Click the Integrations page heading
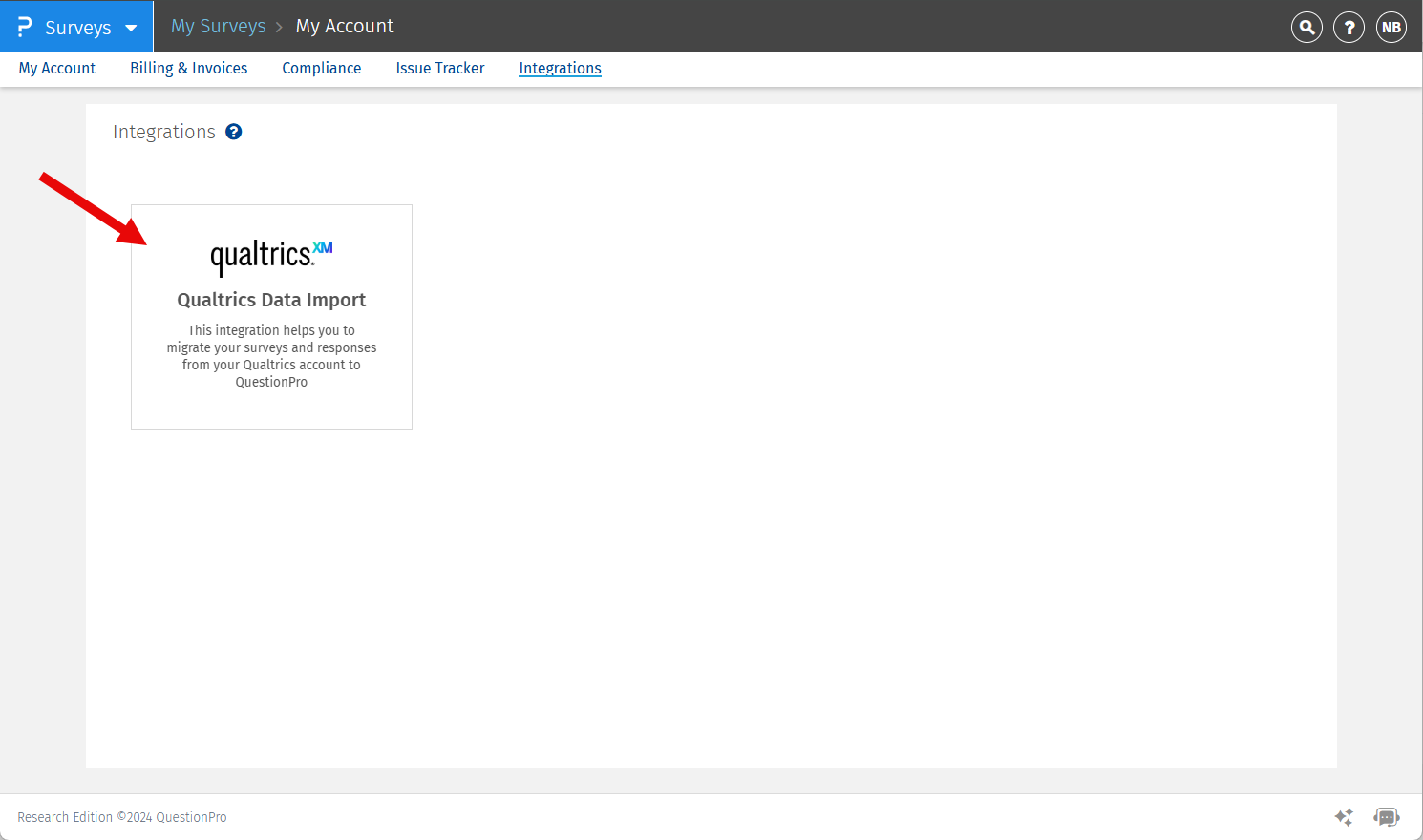The image size is (1423, 840). click(x=164, y=132)
